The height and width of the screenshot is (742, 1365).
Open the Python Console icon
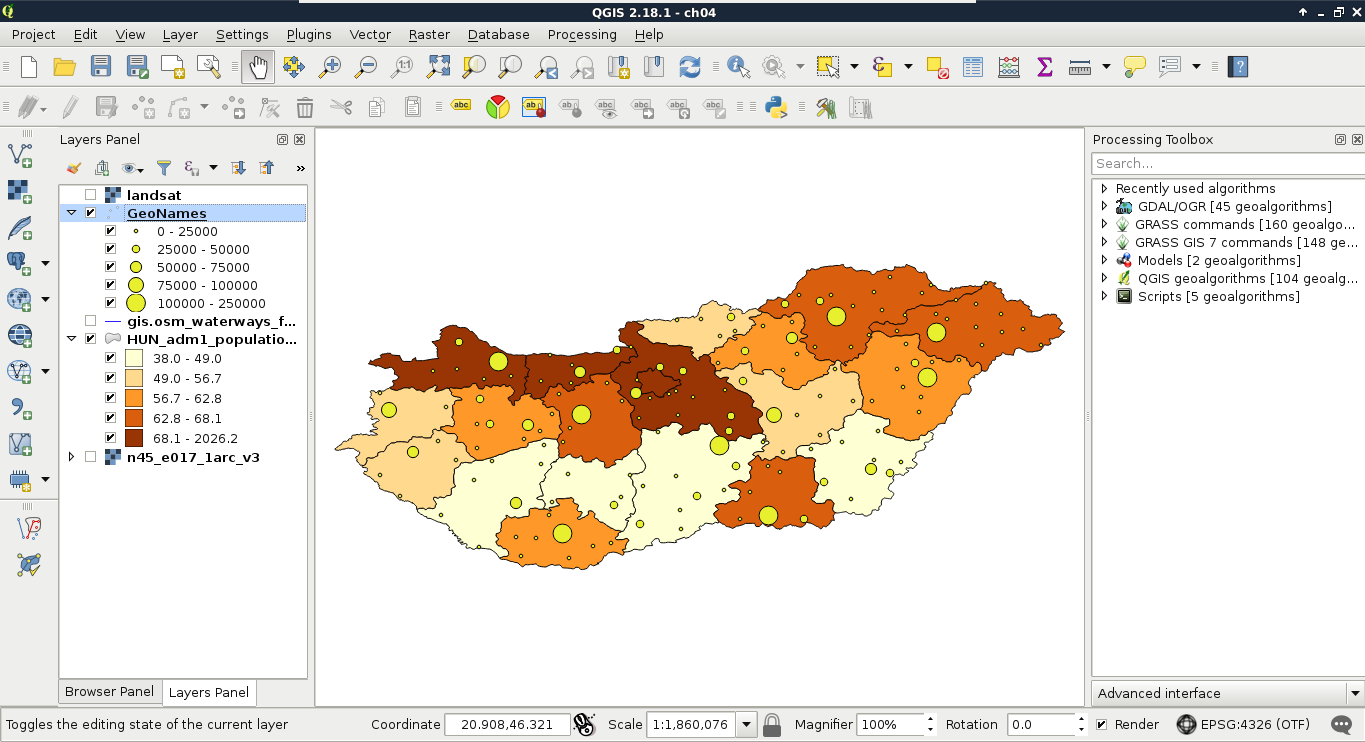775,108
